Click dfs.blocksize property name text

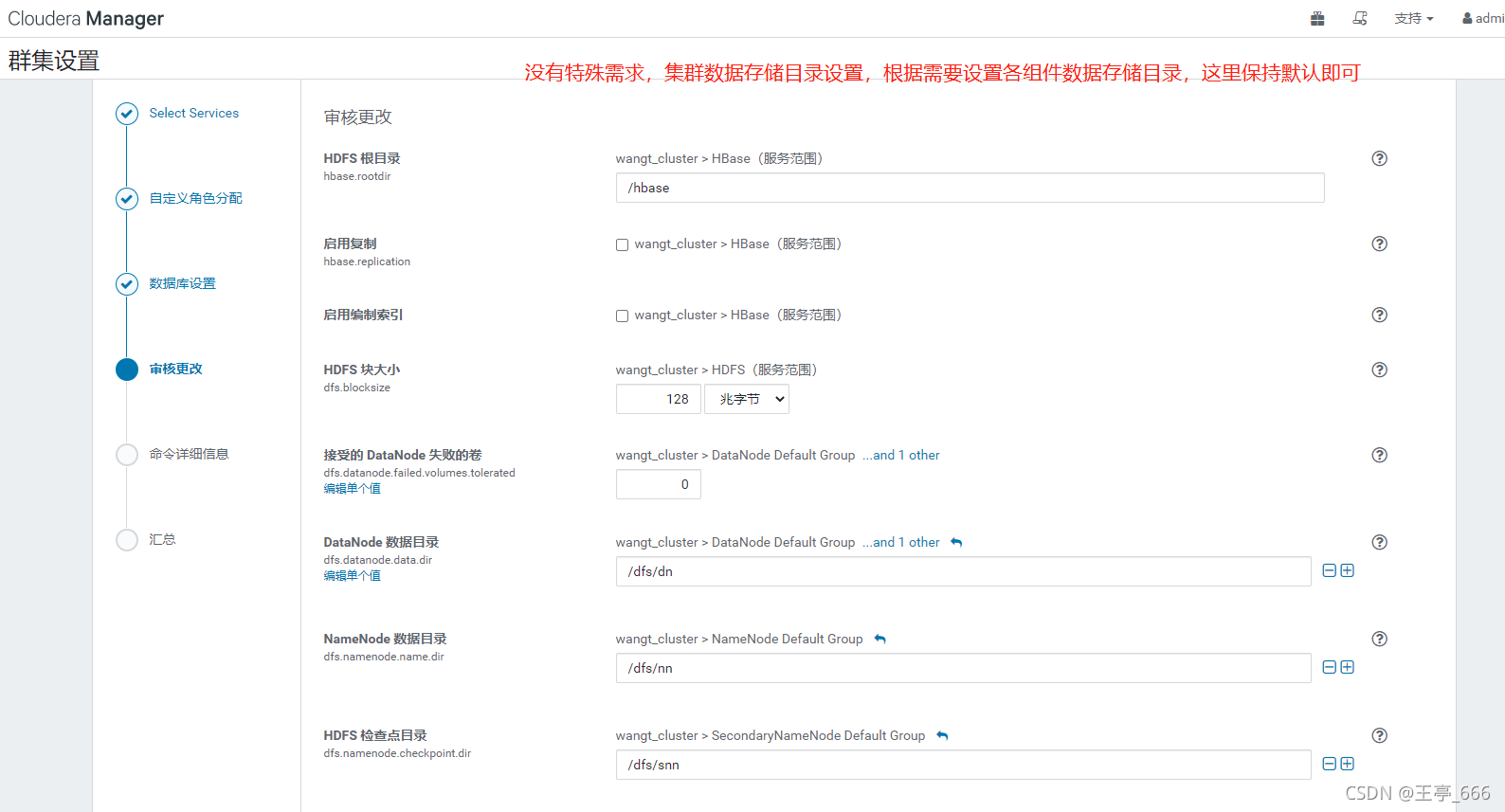click(356, 388)
